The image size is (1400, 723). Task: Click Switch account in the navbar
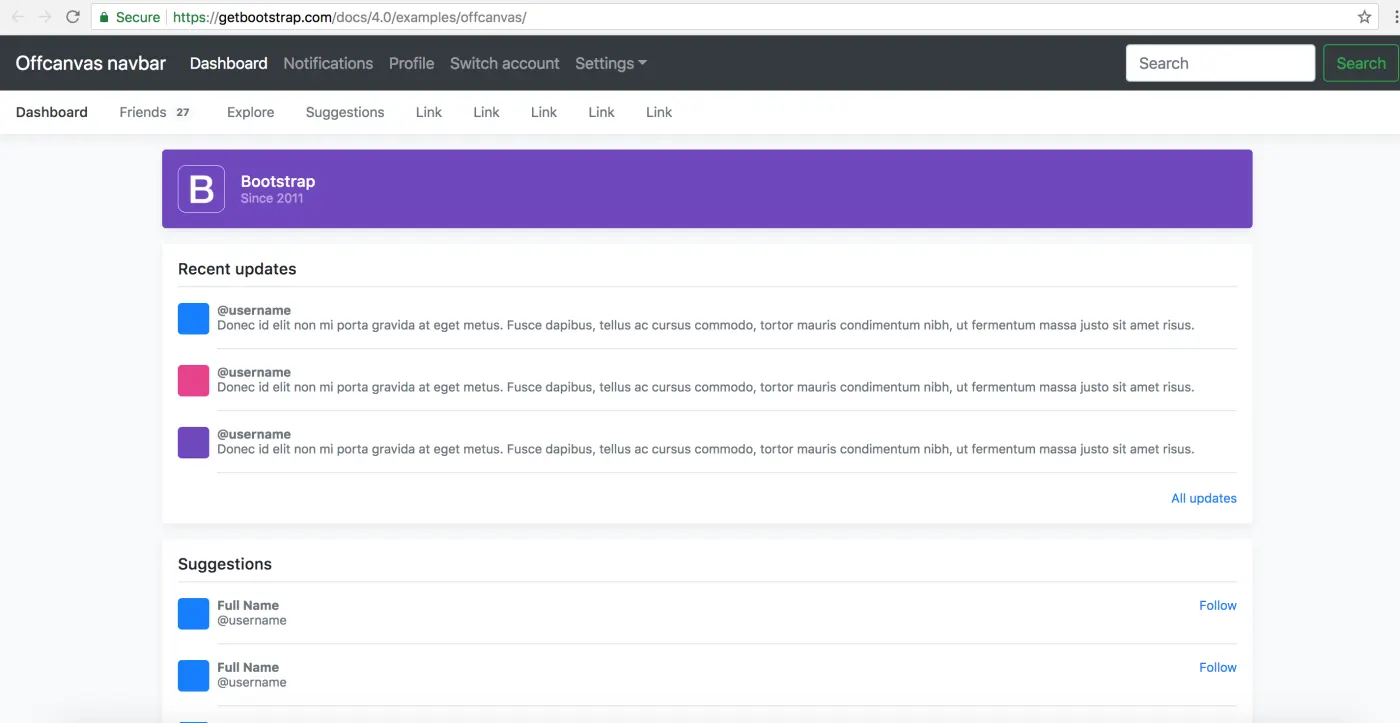point(505,63)
